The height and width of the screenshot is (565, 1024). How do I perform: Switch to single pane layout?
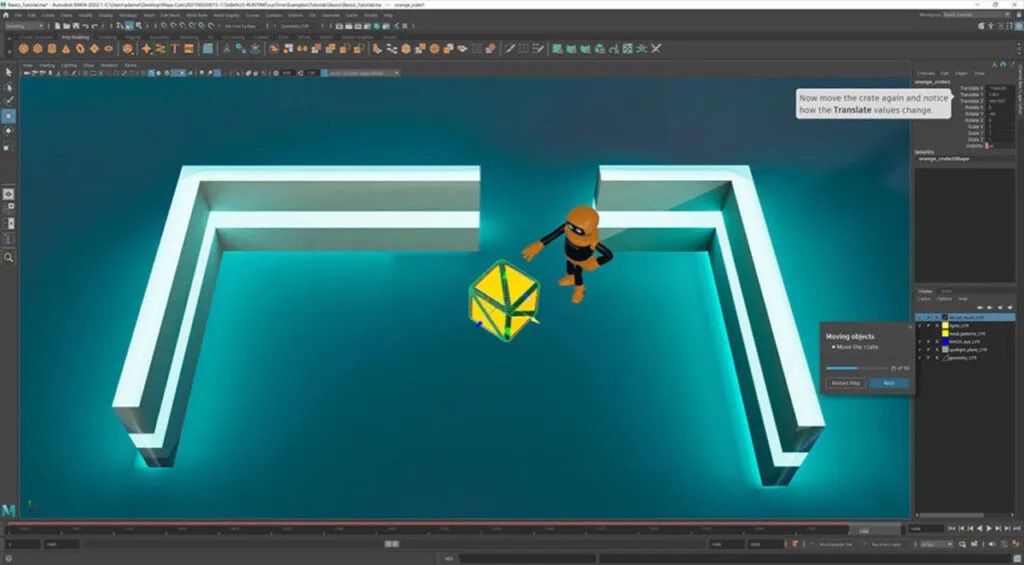pyautogui.click(x=8, y=194)
